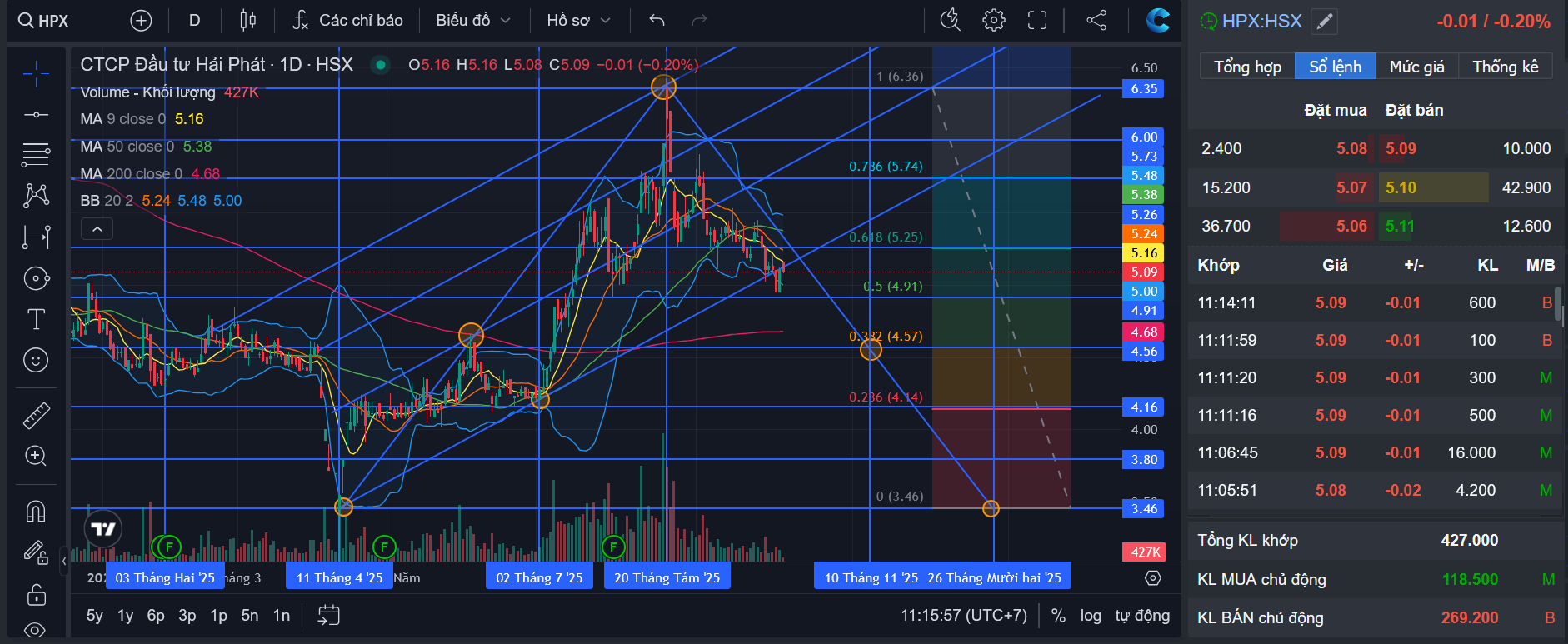Viewport: 1568px width, 644px height.
Task: Share the chart via share icon
Action: pos(1096,21)
